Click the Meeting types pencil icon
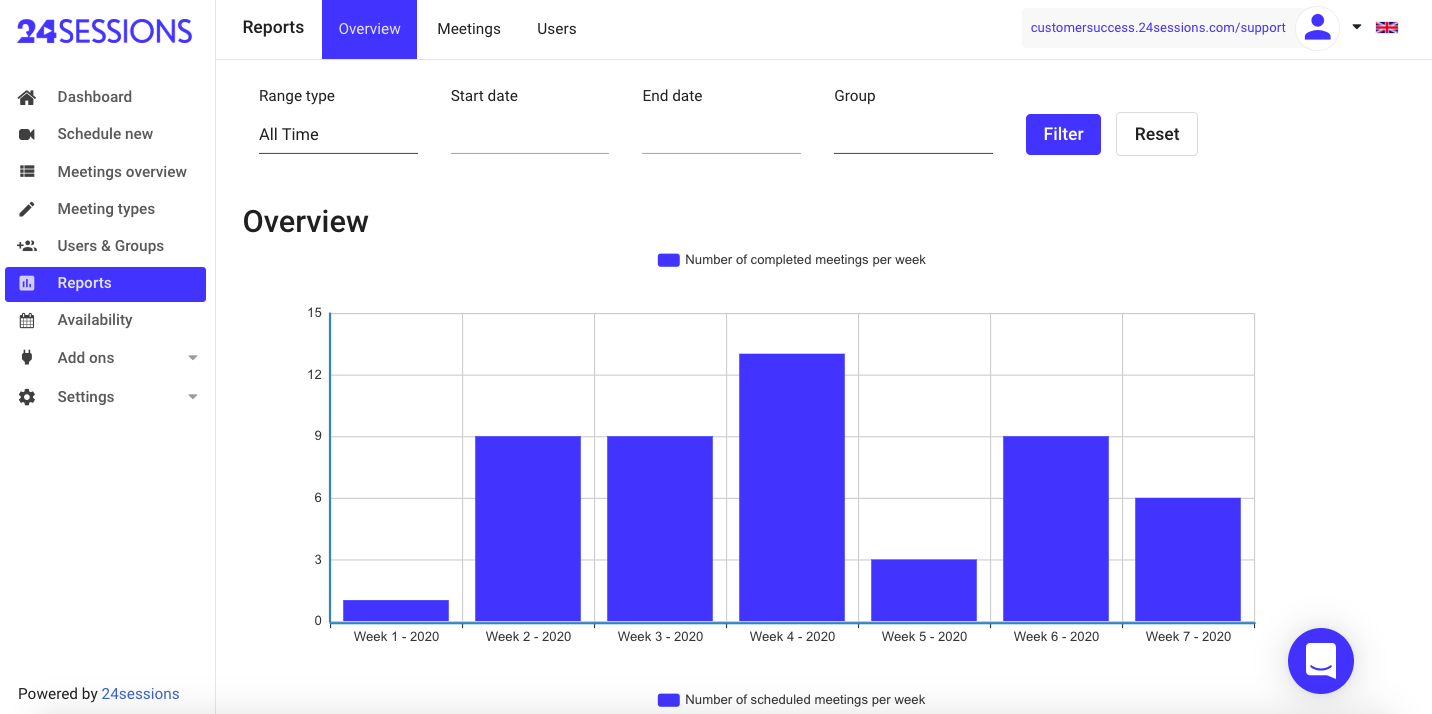Screen dimensions: 1432x714 (27, 209)
